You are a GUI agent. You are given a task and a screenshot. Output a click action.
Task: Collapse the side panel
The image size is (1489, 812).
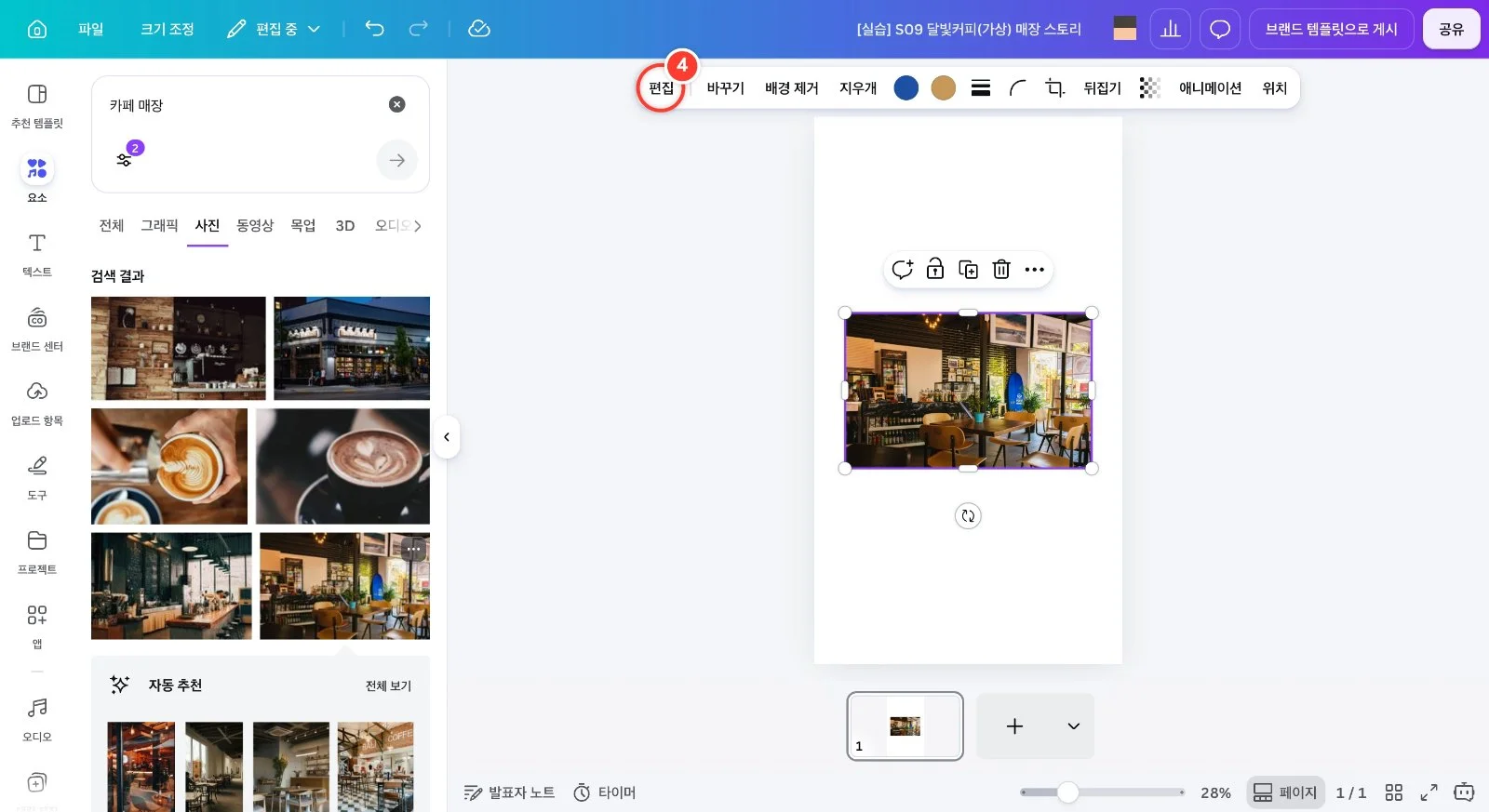(447, 437)
